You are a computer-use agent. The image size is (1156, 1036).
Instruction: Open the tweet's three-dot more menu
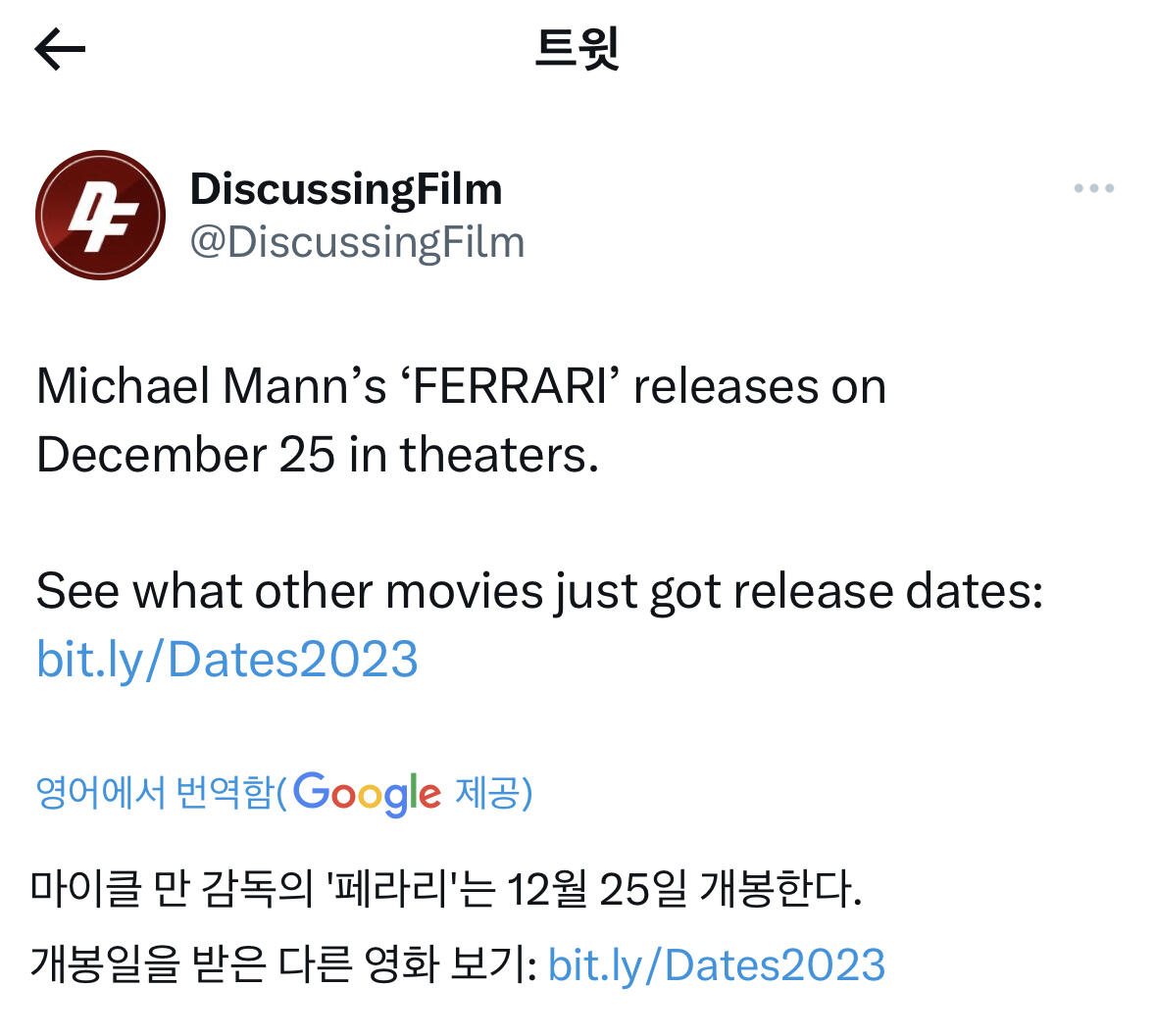point(1093,188)
